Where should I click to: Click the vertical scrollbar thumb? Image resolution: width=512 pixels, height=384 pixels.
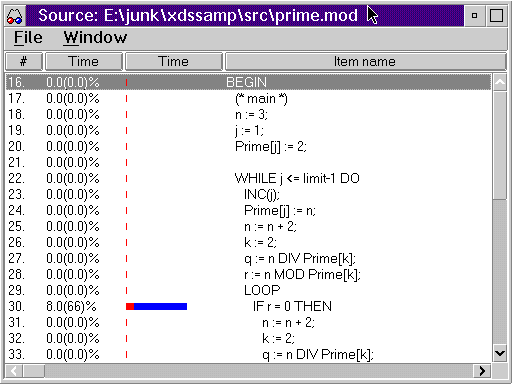point(500,145)
